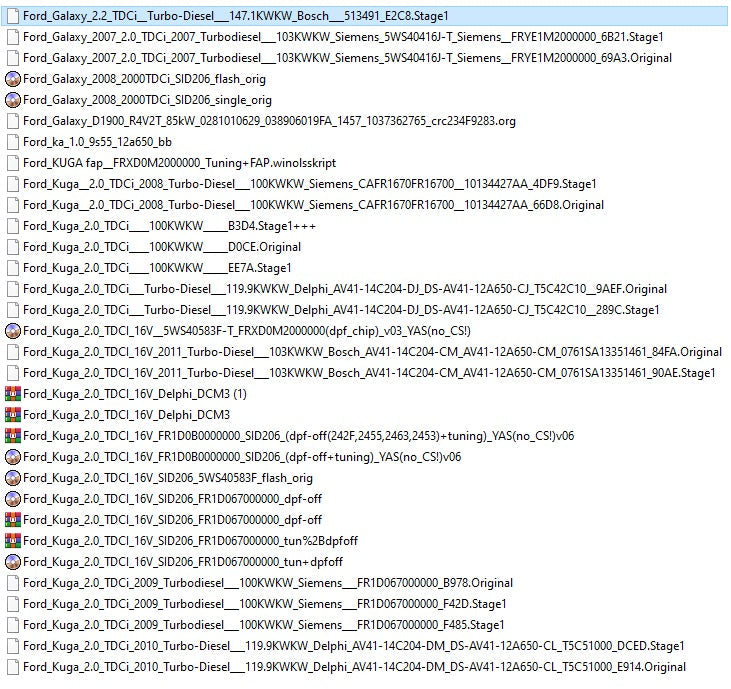Screen dimensions: 731x689
Task: Click disc icon of Kuga dpf_chip v03 file
Action: (13, 330)
